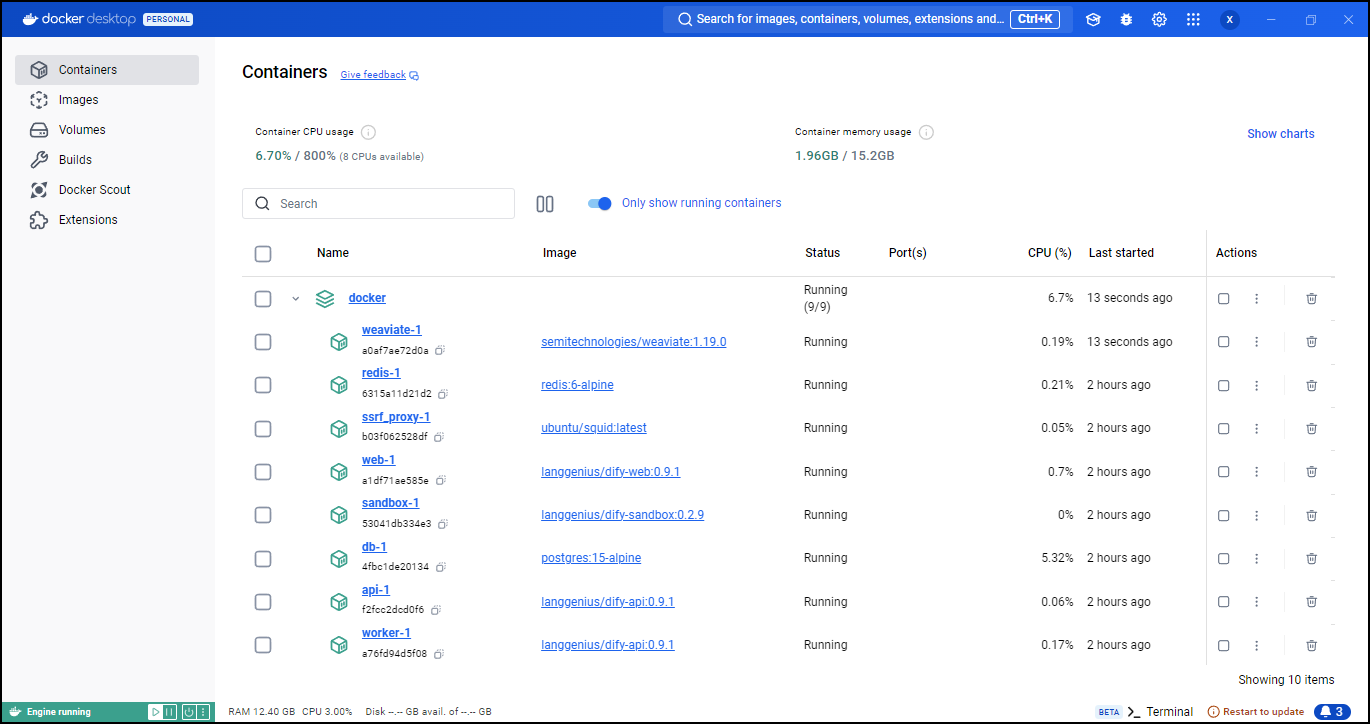Open the langgenius/dify-web:0.9.1 image link

click(611, 472)
